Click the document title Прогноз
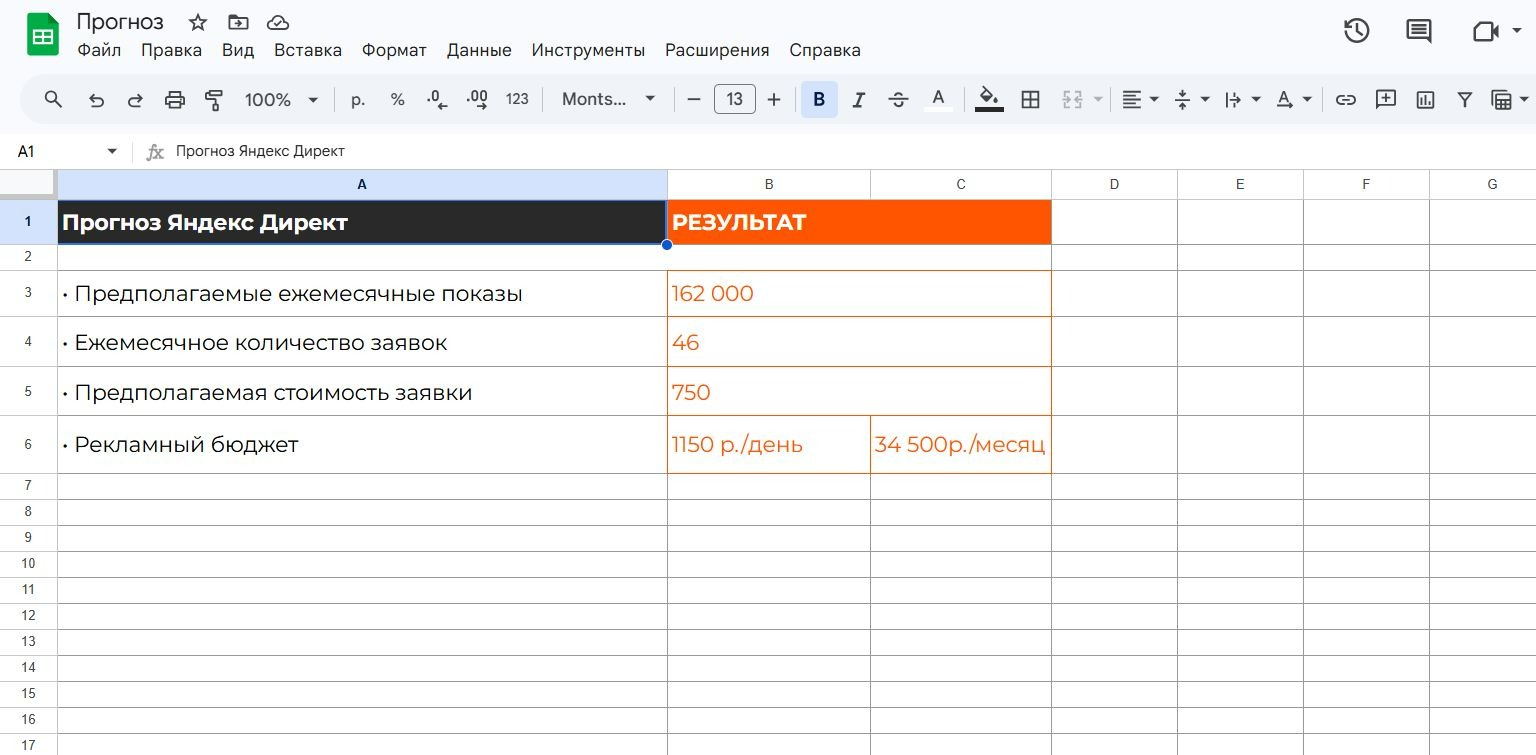 [120, 21]
